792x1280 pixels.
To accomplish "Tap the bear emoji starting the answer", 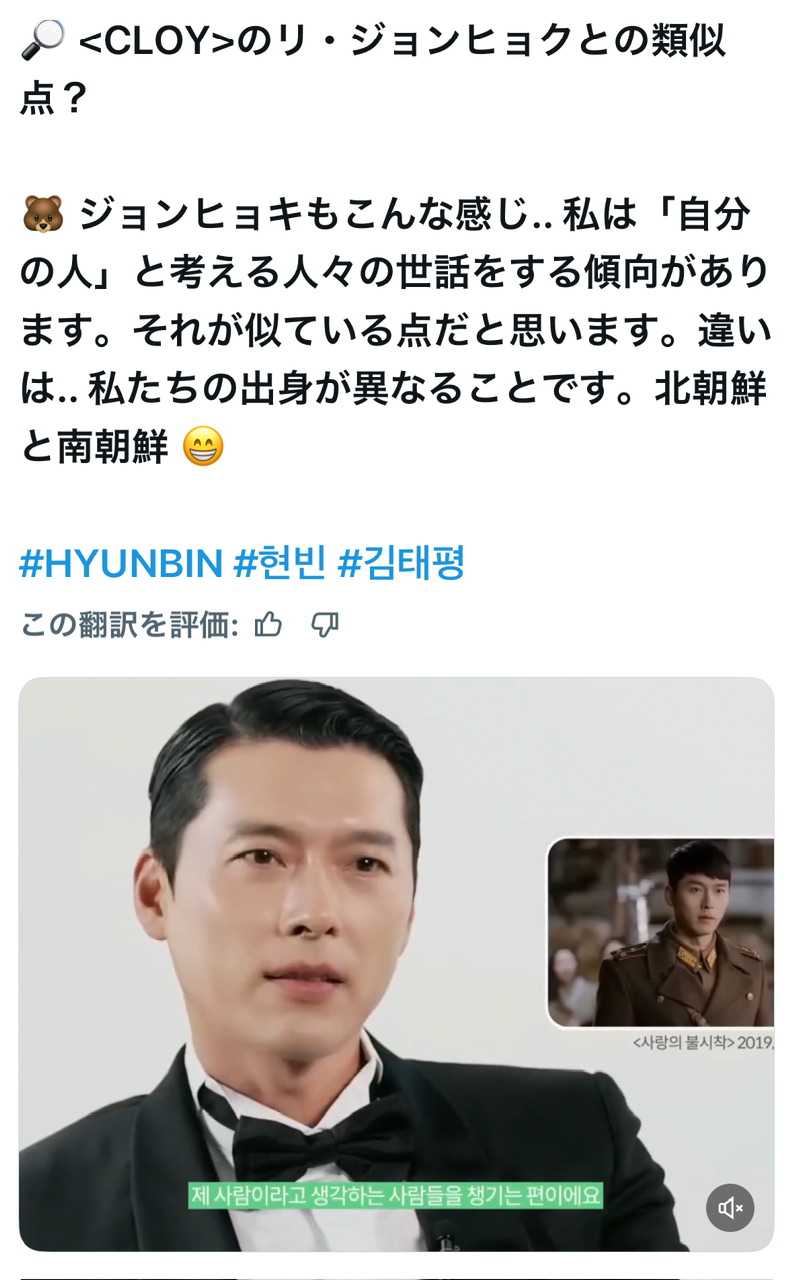I will point(41,215).
